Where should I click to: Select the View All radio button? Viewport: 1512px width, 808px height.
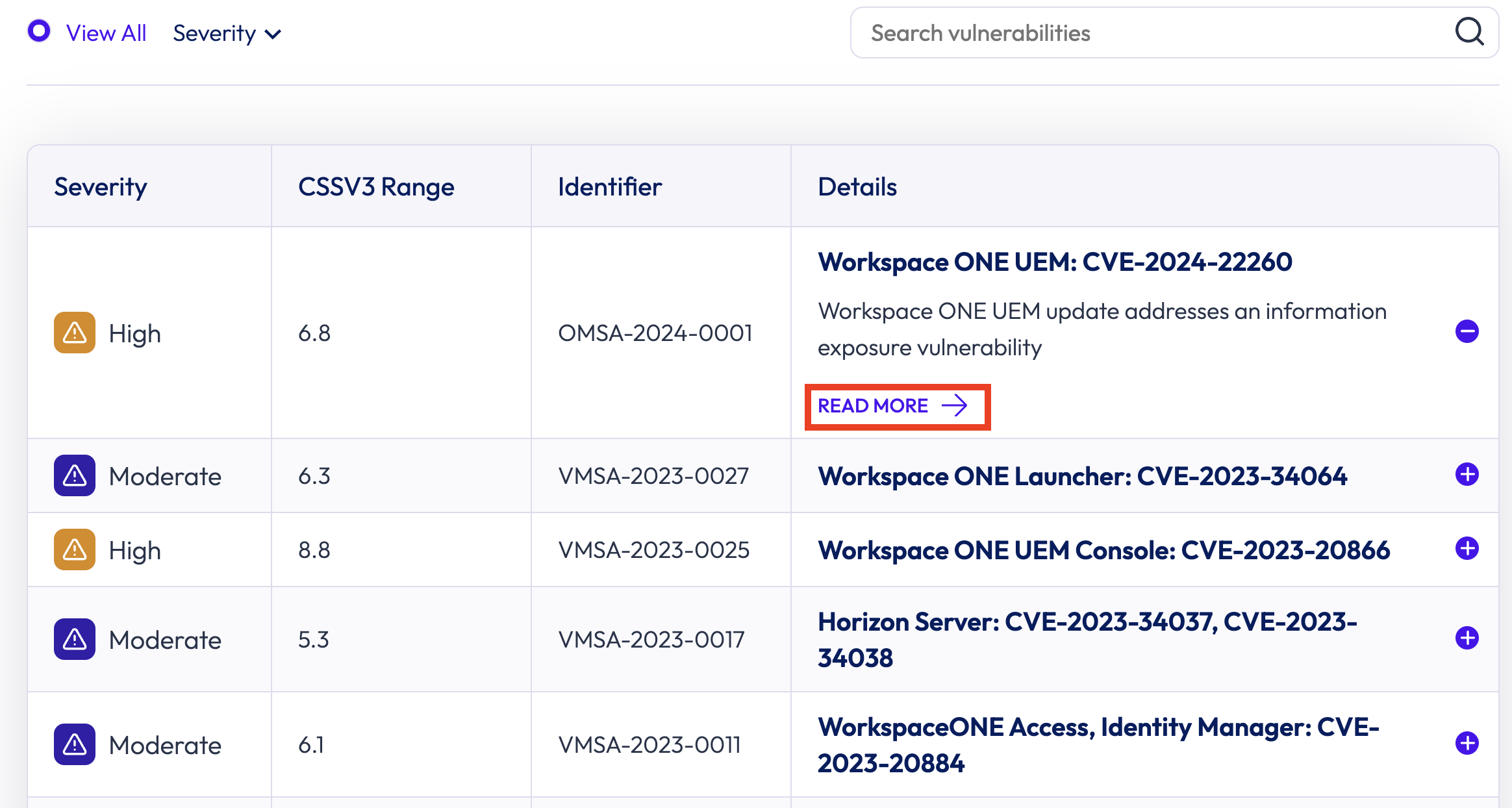click(39, 31)
